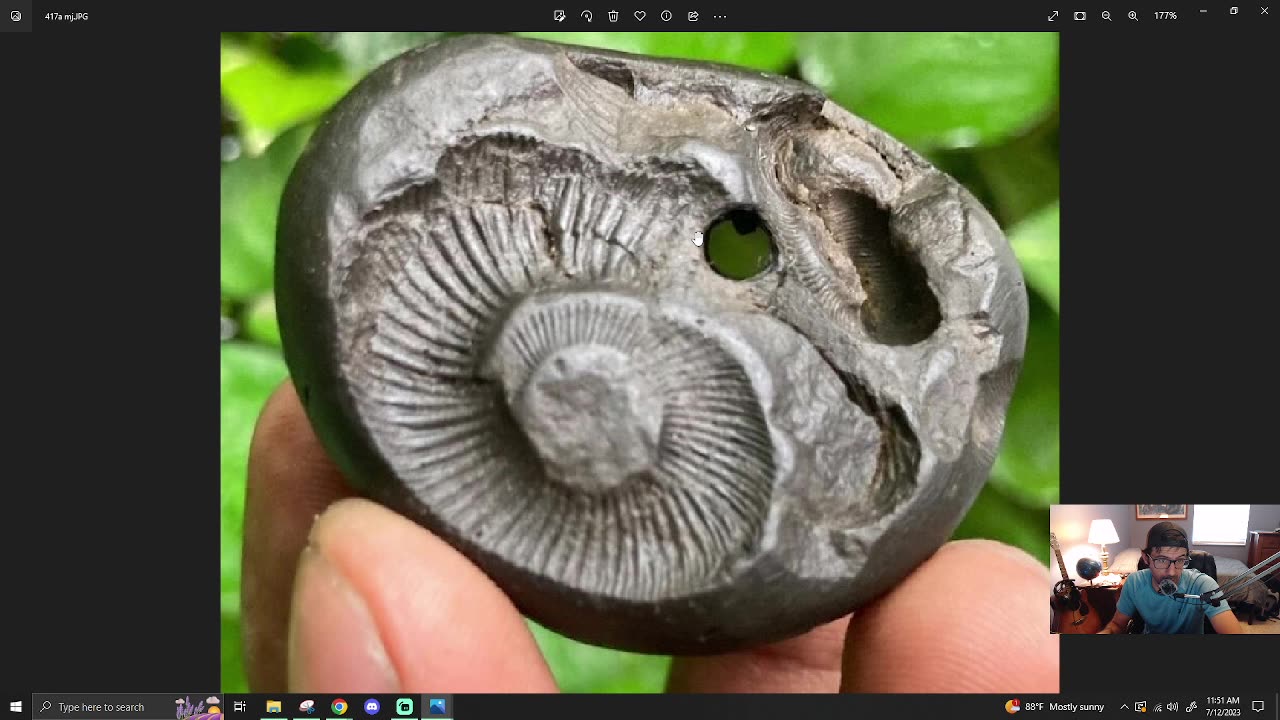Open the clock showing 11:51 AM
Screen dimensions: 1280x720
(x=1223, y=707)
